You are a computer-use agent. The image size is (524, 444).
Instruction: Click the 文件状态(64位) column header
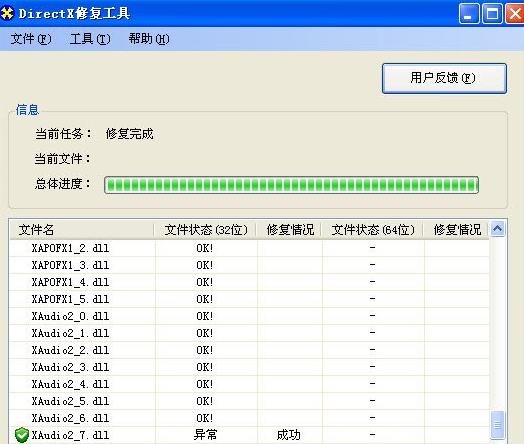373,230
